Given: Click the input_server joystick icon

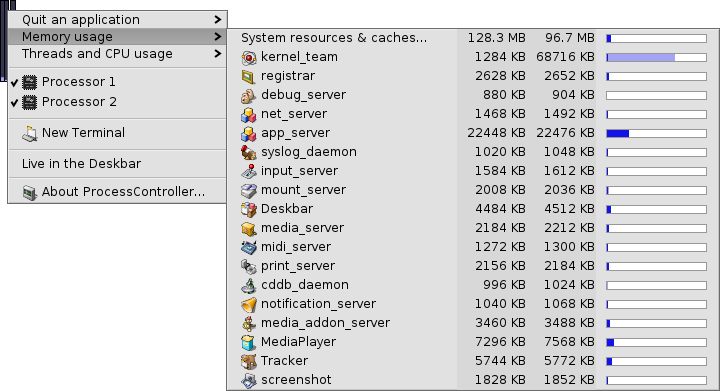Looking at the screenshot, I should pyautogui.click(x=248, y=171).
